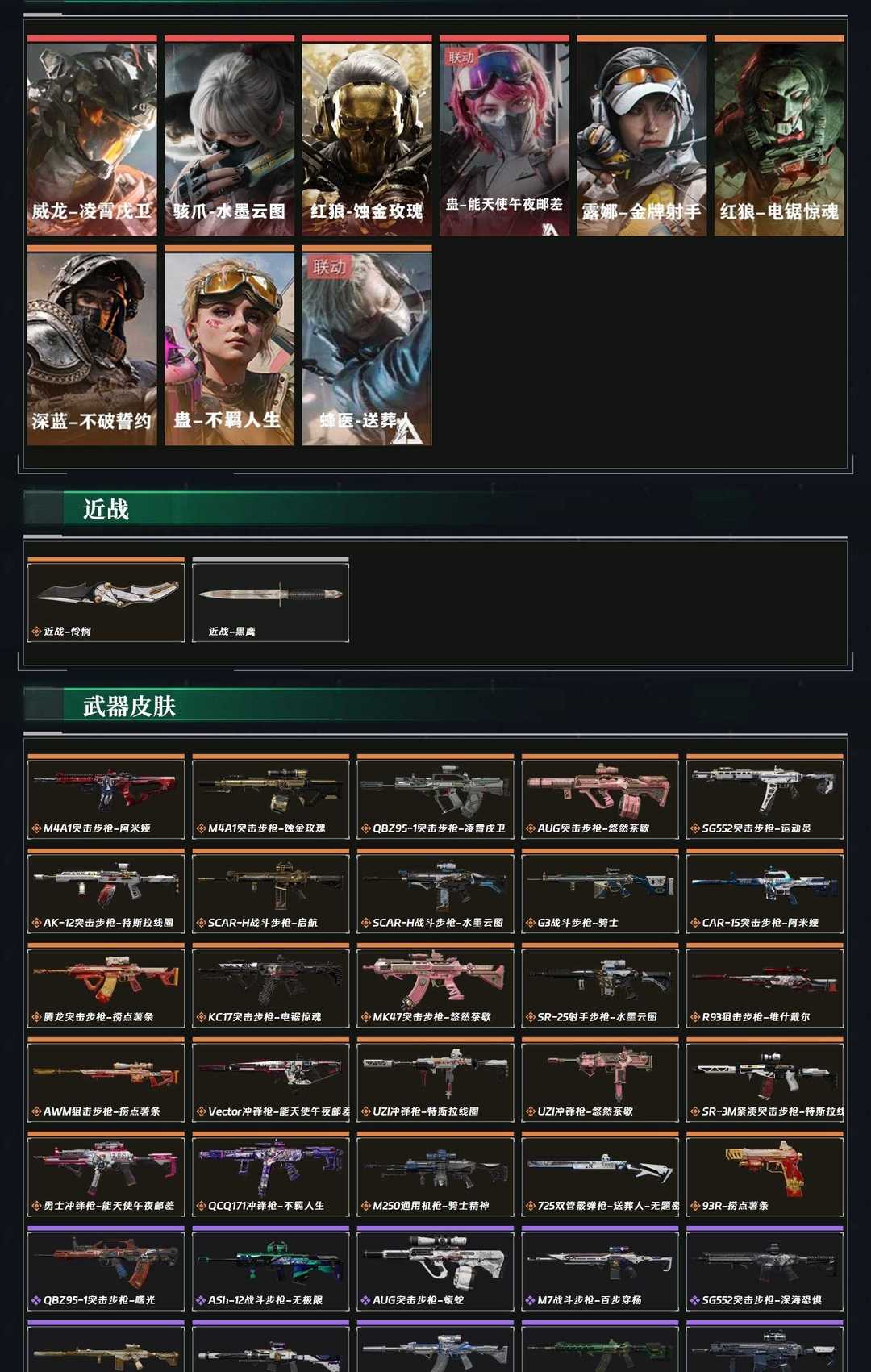Select the KC17突击步枪-电锯惊魂 weapon skin
Image resolution: width=871 pixels, height=1372 pixels.
[271, 986]
